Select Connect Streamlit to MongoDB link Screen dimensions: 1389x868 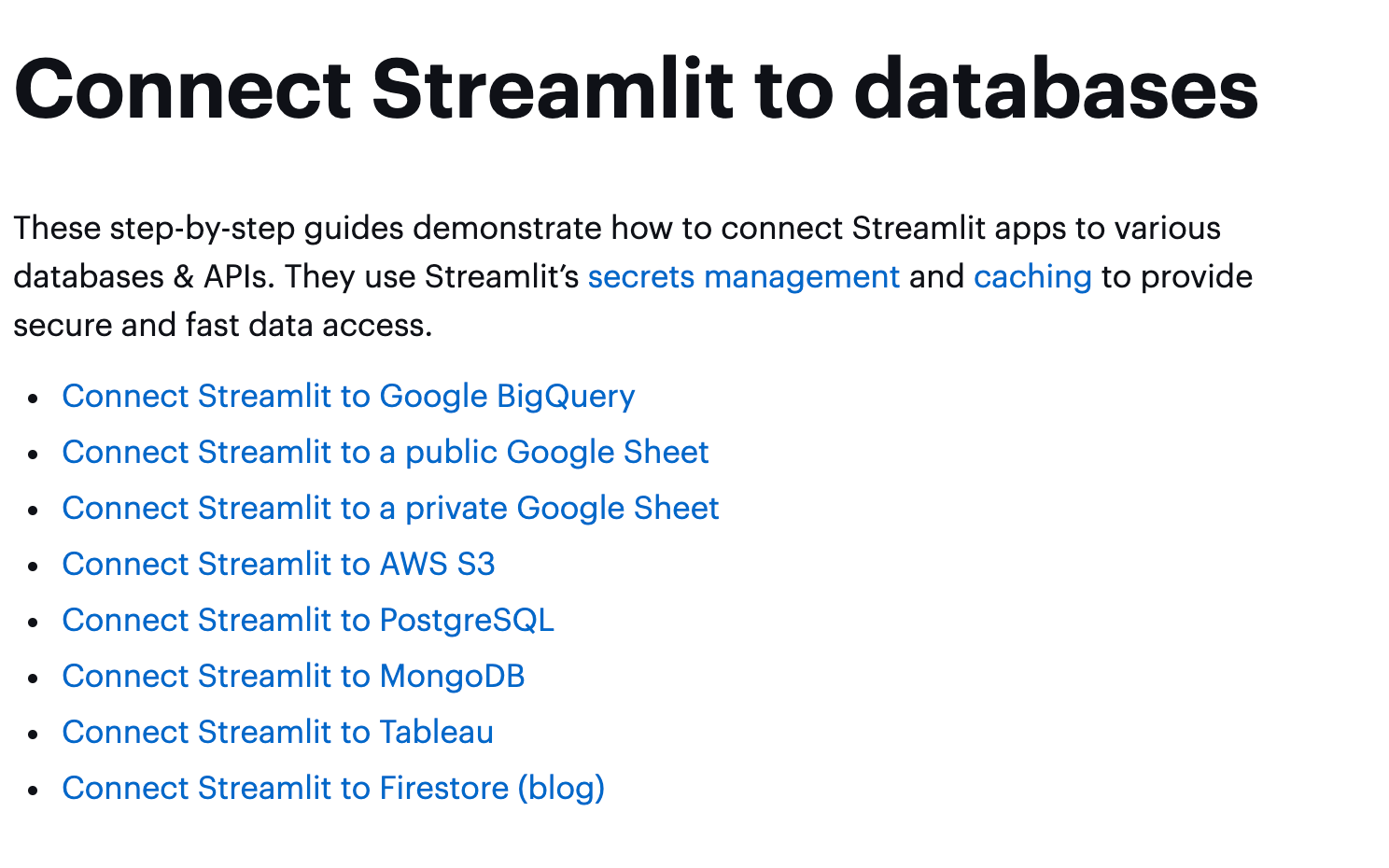(x=293, y=677)
